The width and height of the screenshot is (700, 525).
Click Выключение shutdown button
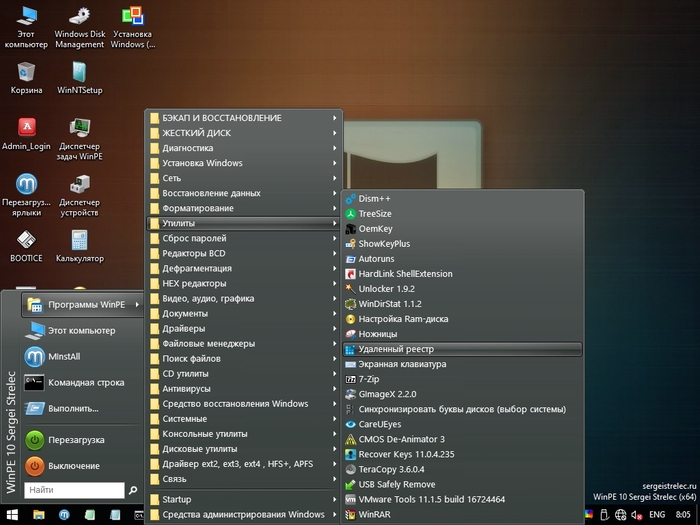point(82,466)
